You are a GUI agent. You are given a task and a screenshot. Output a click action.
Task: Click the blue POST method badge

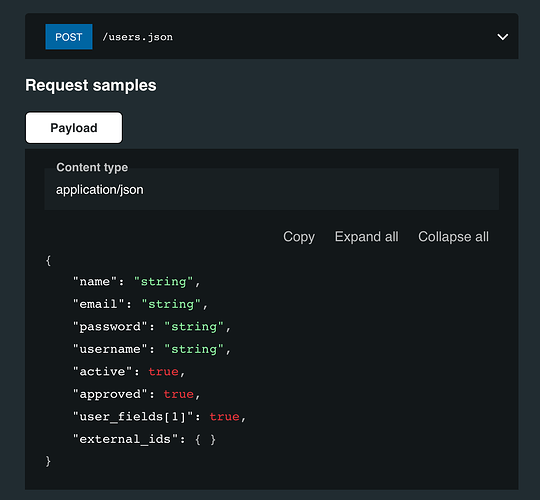coord(69,37)
